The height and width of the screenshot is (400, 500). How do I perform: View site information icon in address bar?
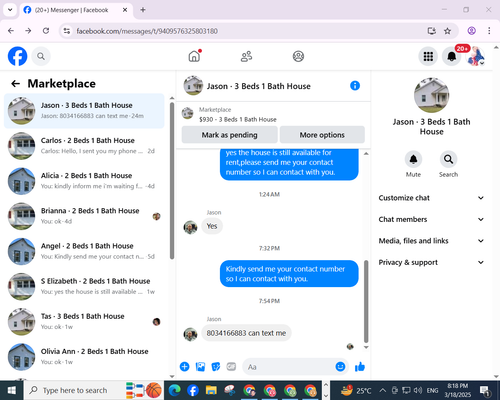(67, 31)
